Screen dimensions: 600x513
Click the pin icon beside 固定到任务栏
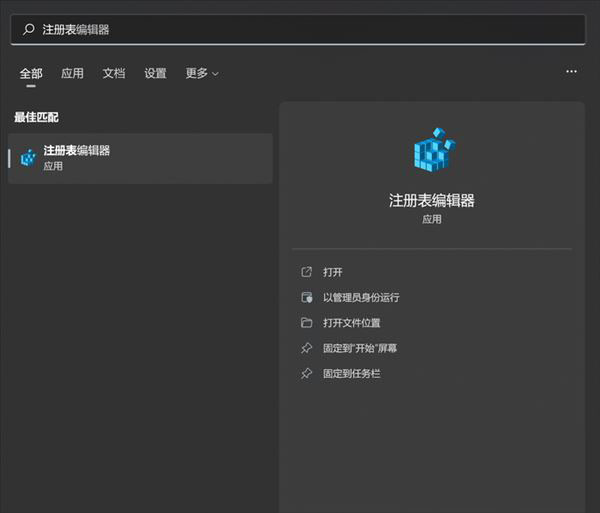(x=307, y=373)
